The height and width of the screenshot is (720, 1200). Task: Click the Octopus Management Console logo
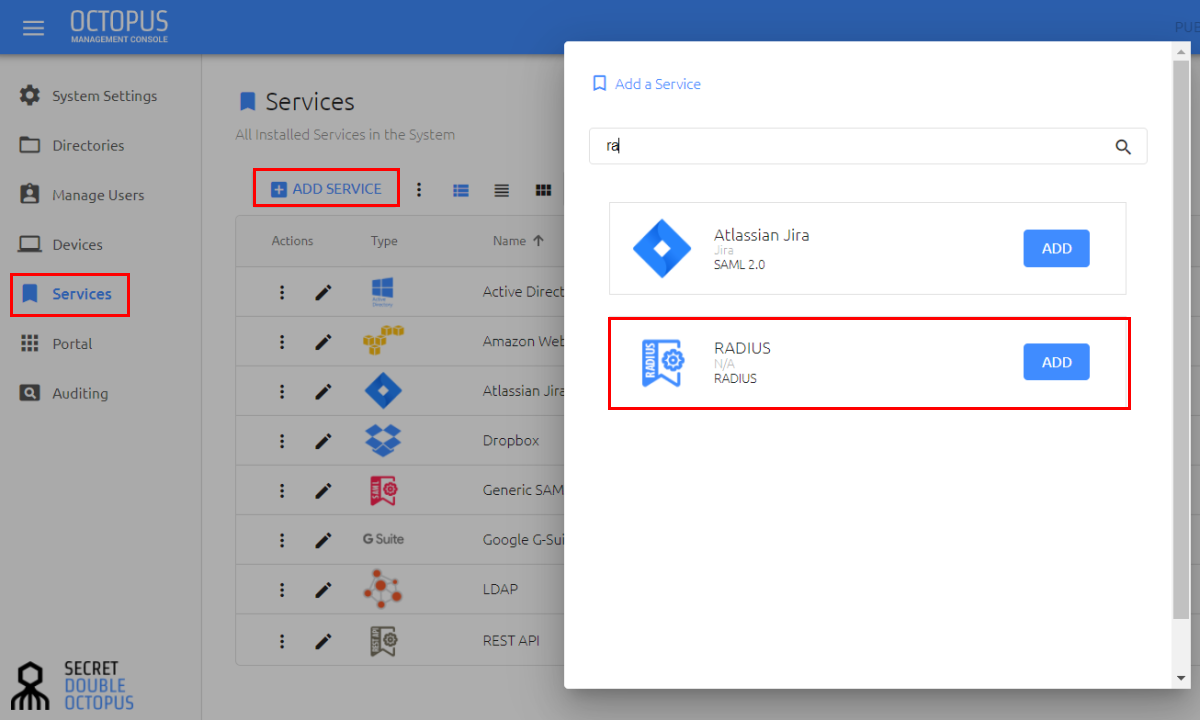[119, 27]
